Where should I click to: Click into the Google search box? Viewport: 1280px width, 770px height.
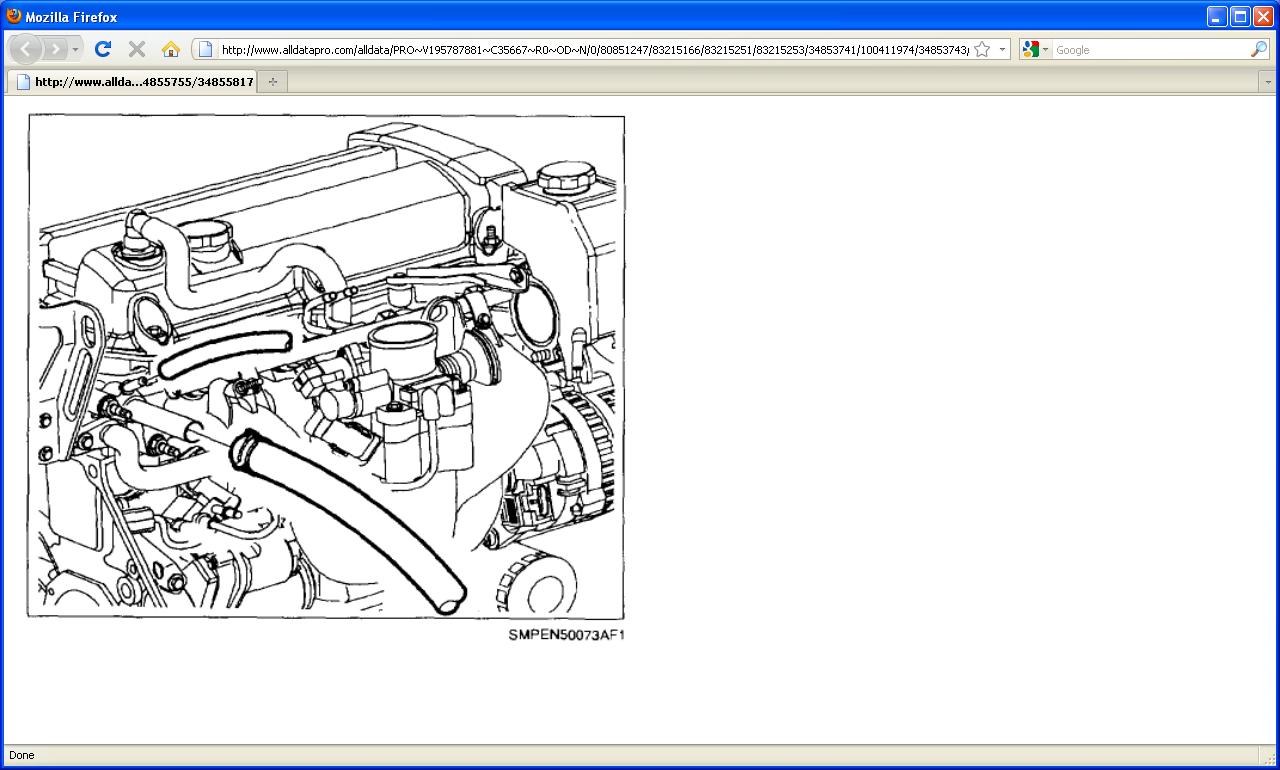(1150, 49)
